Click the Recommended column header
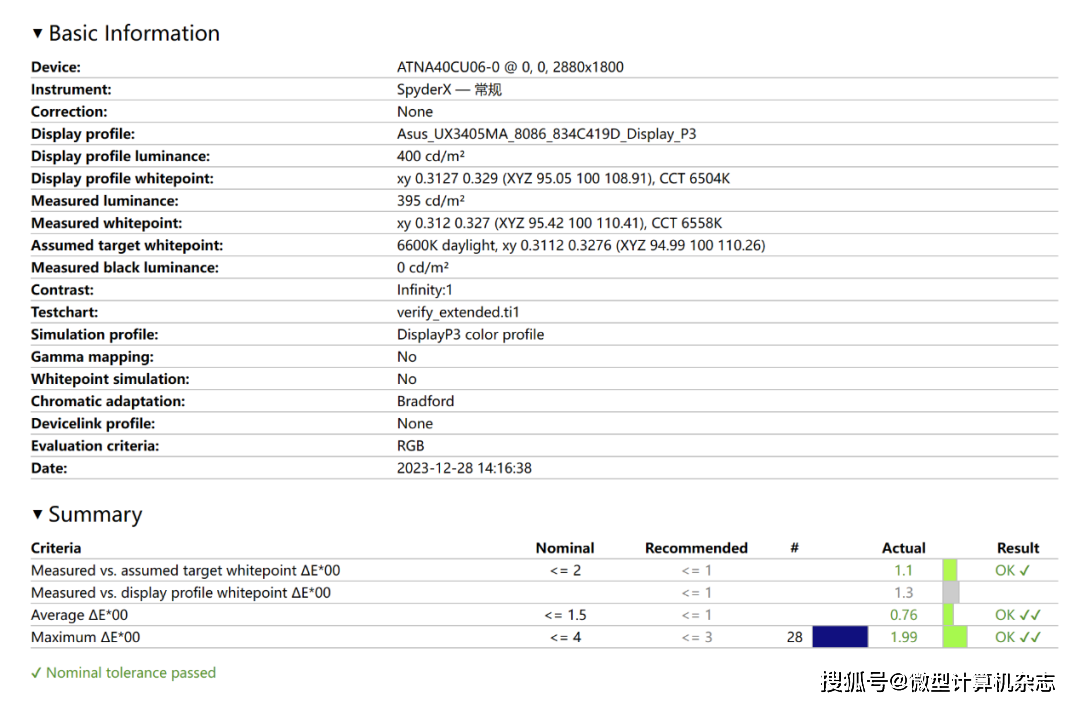 pos(696,548)
